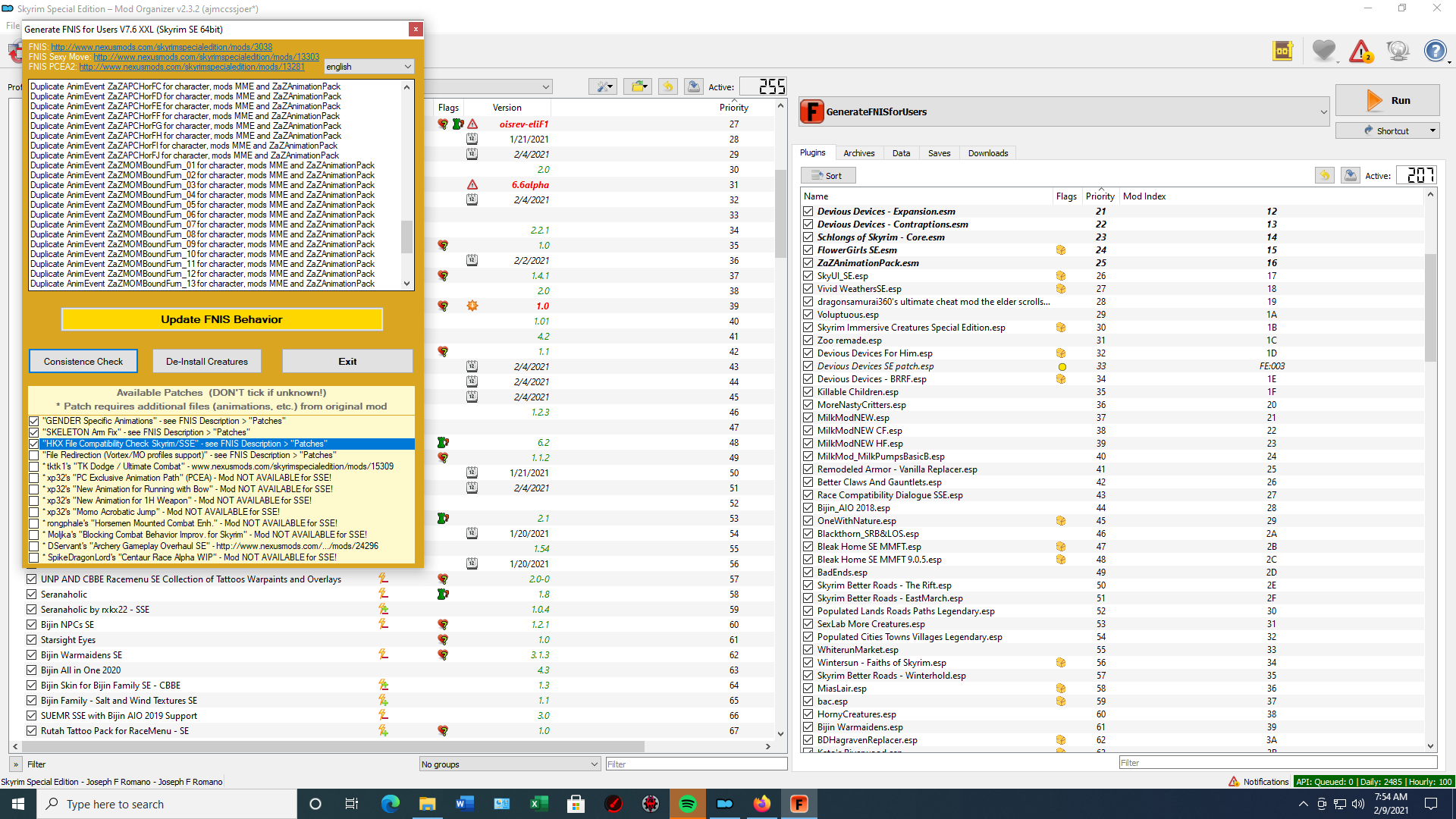Click the De-Install Creatures button
The height and width of the screenshot is (819, 1456).
207,362
